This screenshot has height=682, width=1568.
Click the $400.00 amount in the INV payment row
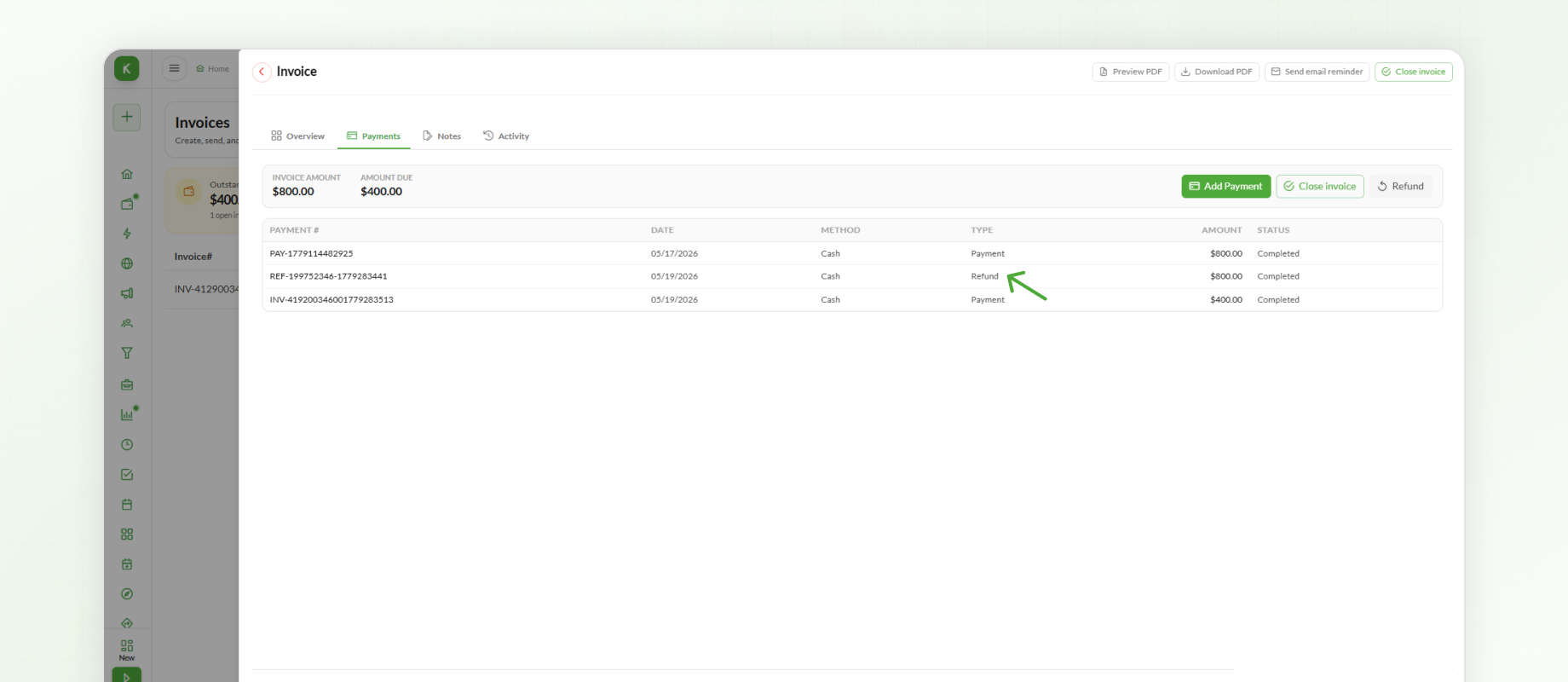[1226, 300]
